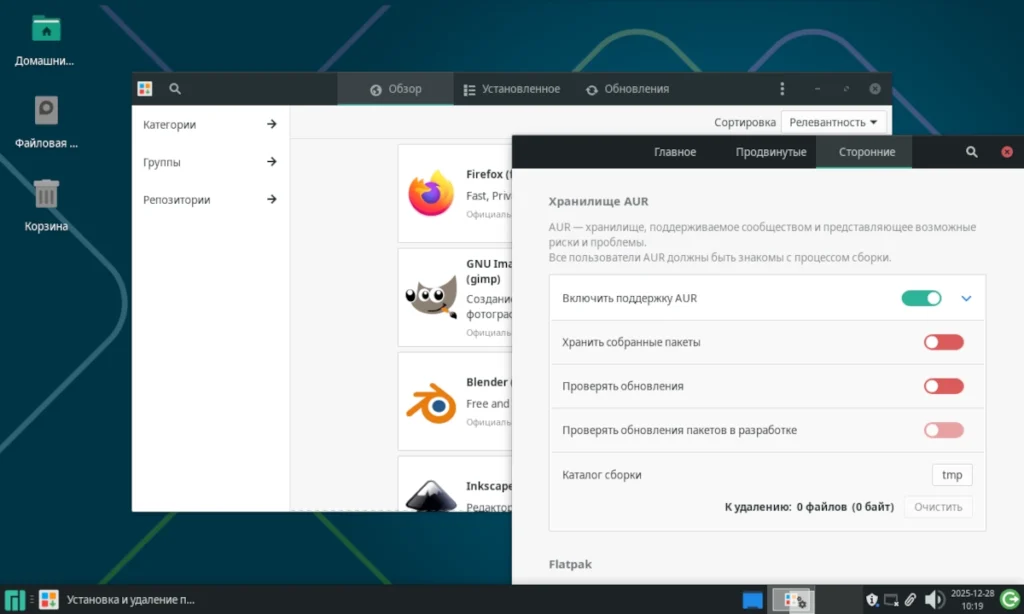
Task: Expand Категории in the sidebar
Action: pos(210,124)
